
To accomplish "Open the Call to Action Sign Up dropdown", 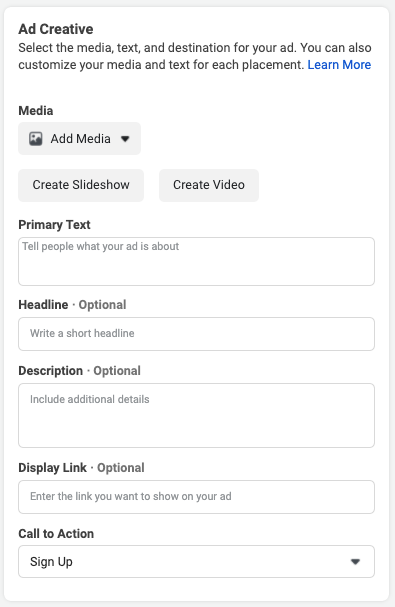I will pyautogui.click(x=196, y=561).
